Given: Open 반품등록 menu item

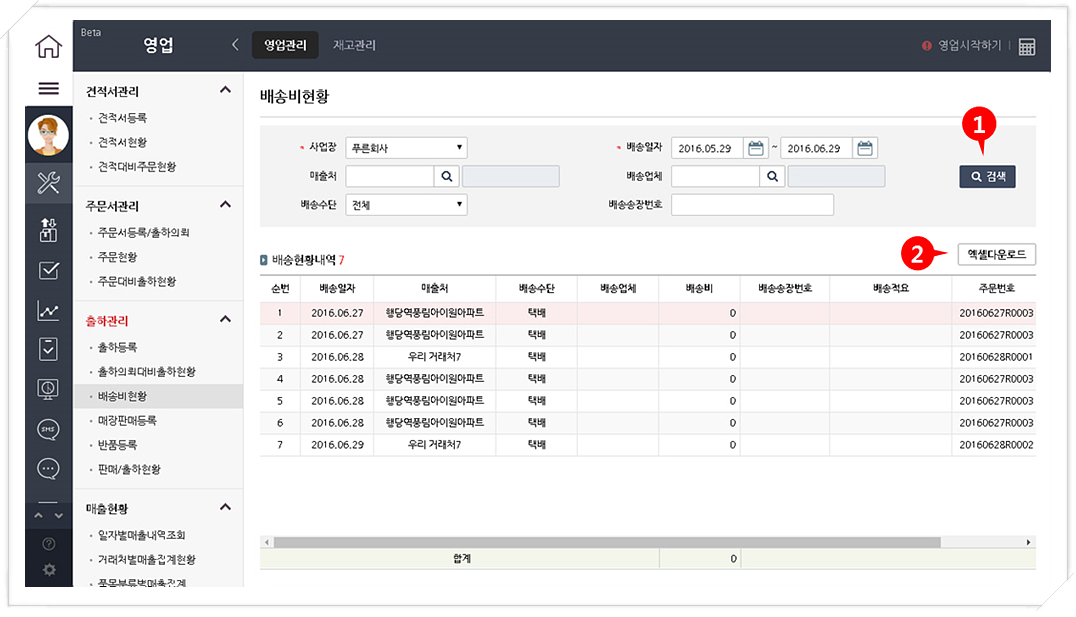Looking at the screenshot, I should pyautogui.click(x=117, y=445).
